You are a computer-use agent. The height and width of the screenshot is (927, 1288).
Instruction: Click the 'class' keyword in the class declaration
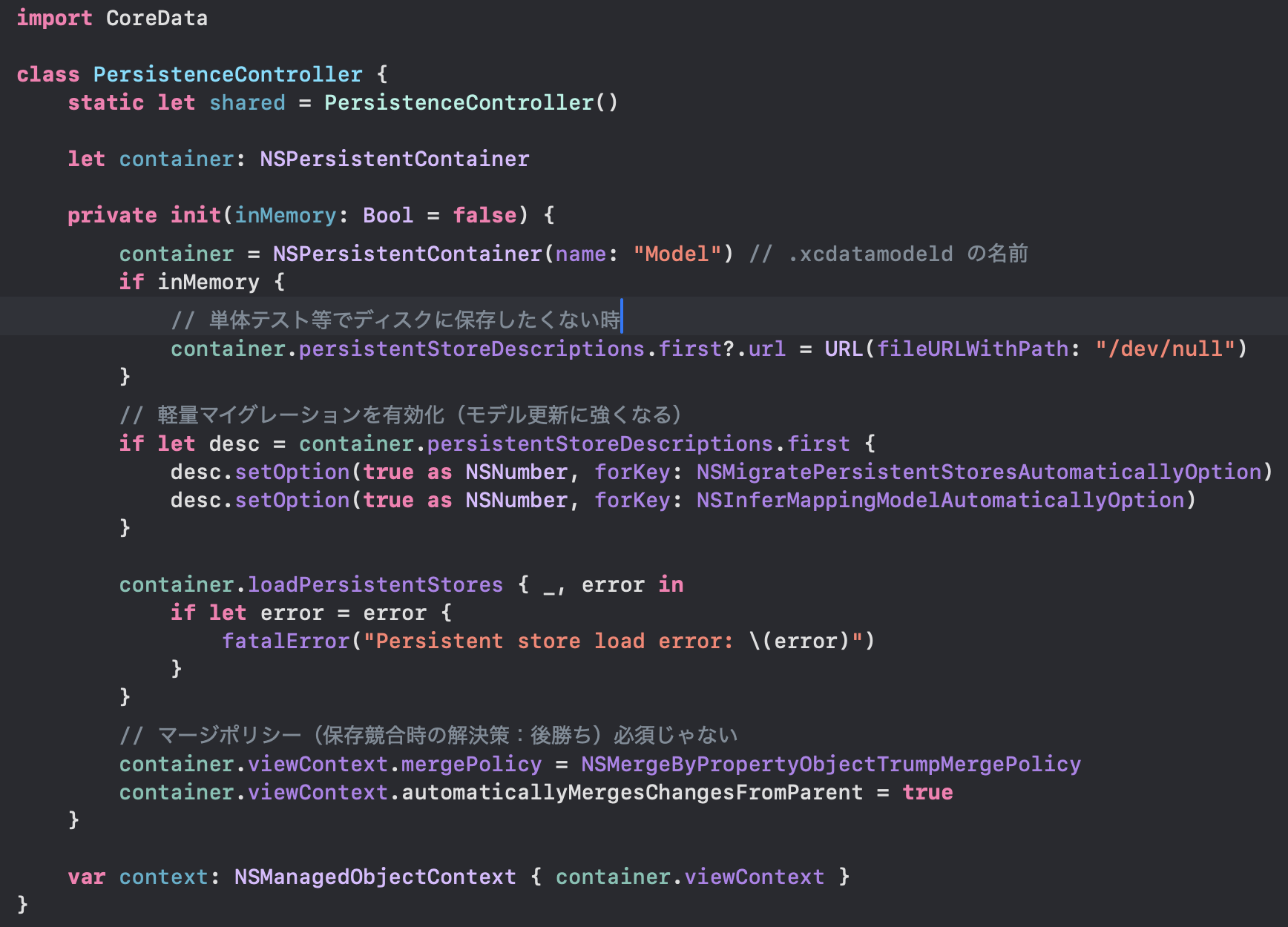tap(48, 74)
